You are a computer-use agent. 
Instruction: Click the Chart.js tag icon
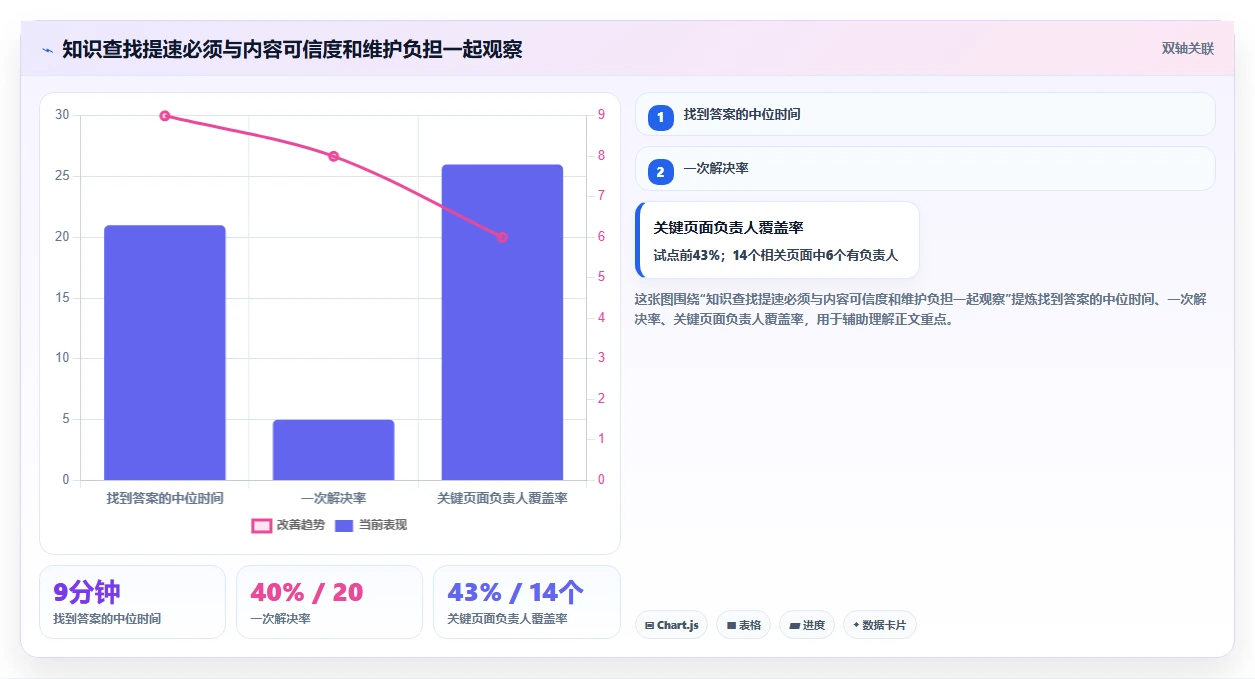tap(650, 625)
